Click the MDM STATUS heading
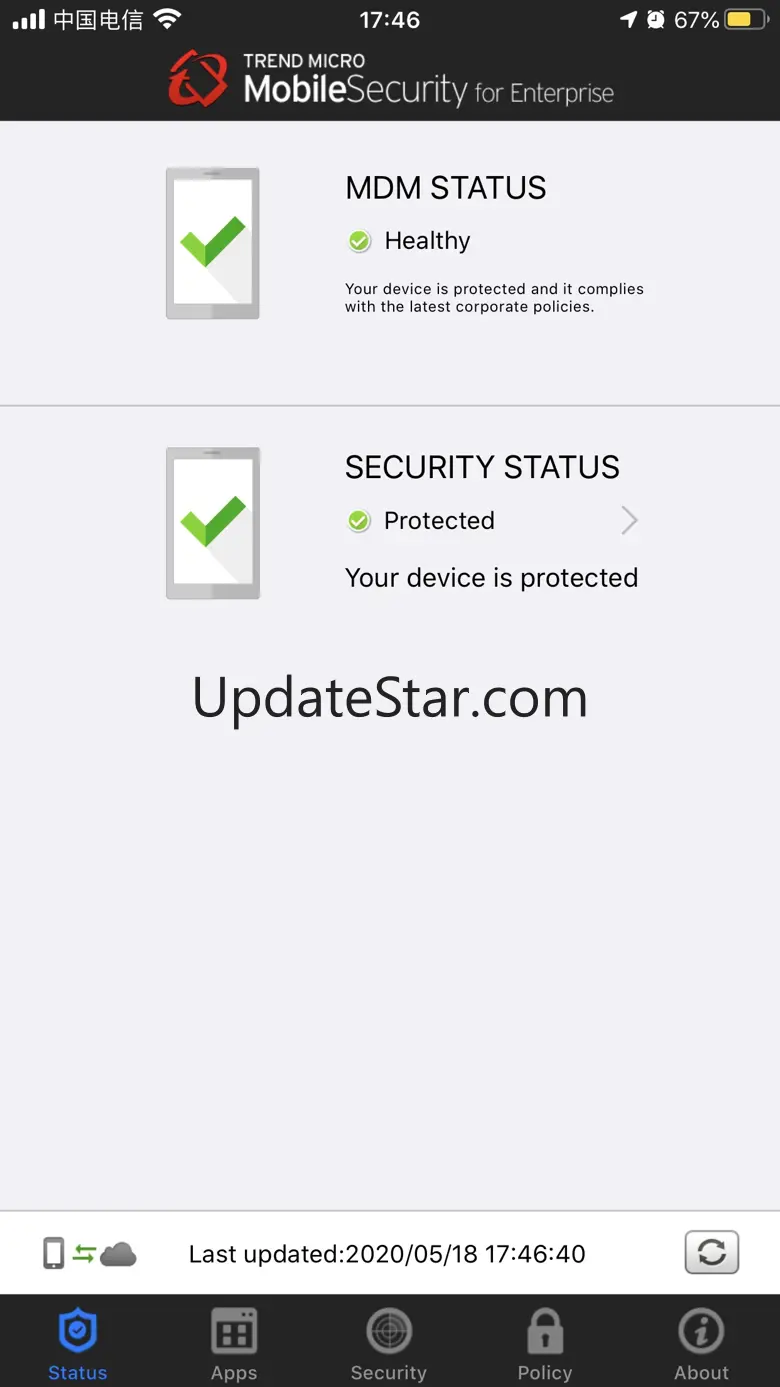 [446, 188]
